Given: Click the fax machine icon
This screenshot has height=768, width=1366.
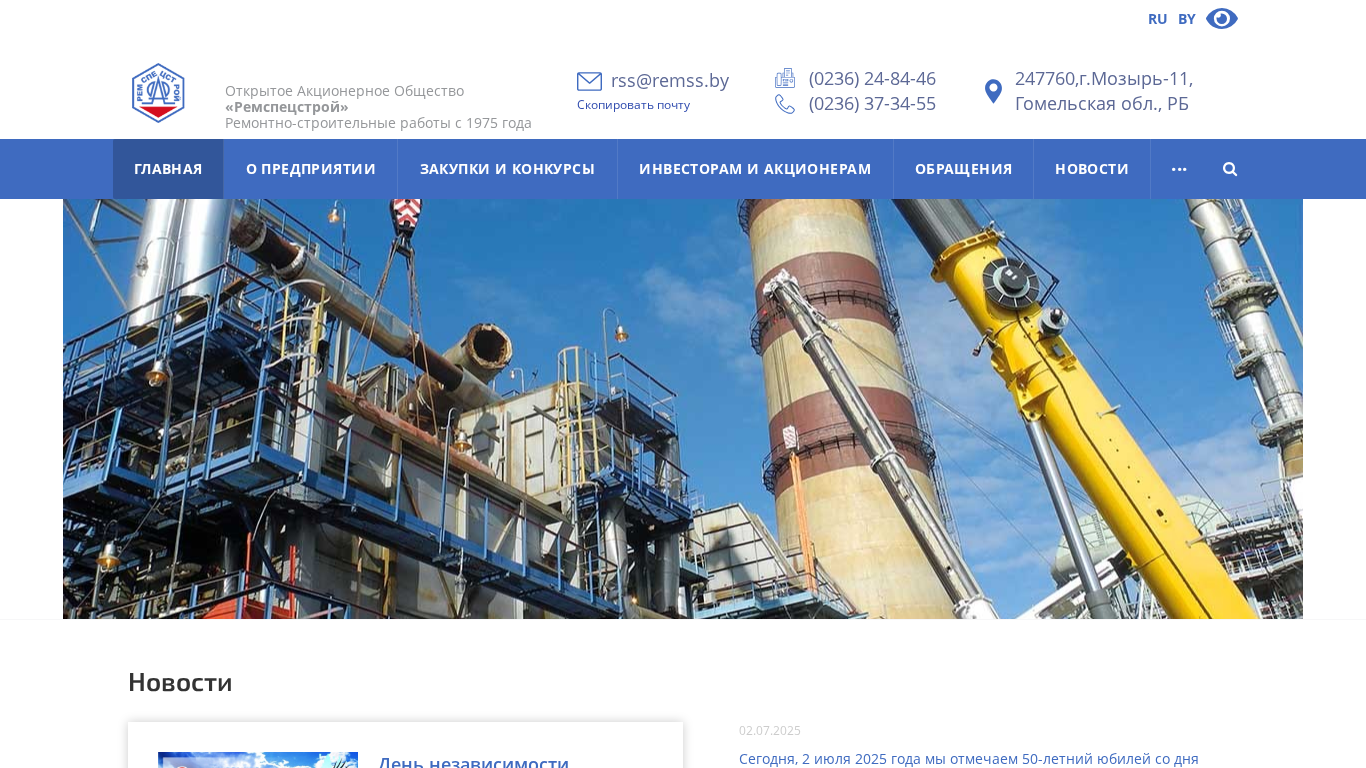Looking at the screenshot, I should click(x=785, y=78).
